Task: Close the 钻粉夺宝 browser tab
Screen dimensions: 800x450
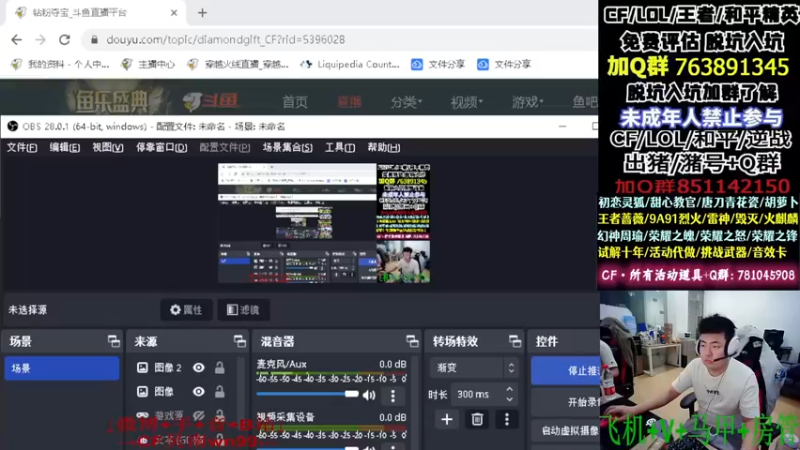Action: (x=173, y=13)
